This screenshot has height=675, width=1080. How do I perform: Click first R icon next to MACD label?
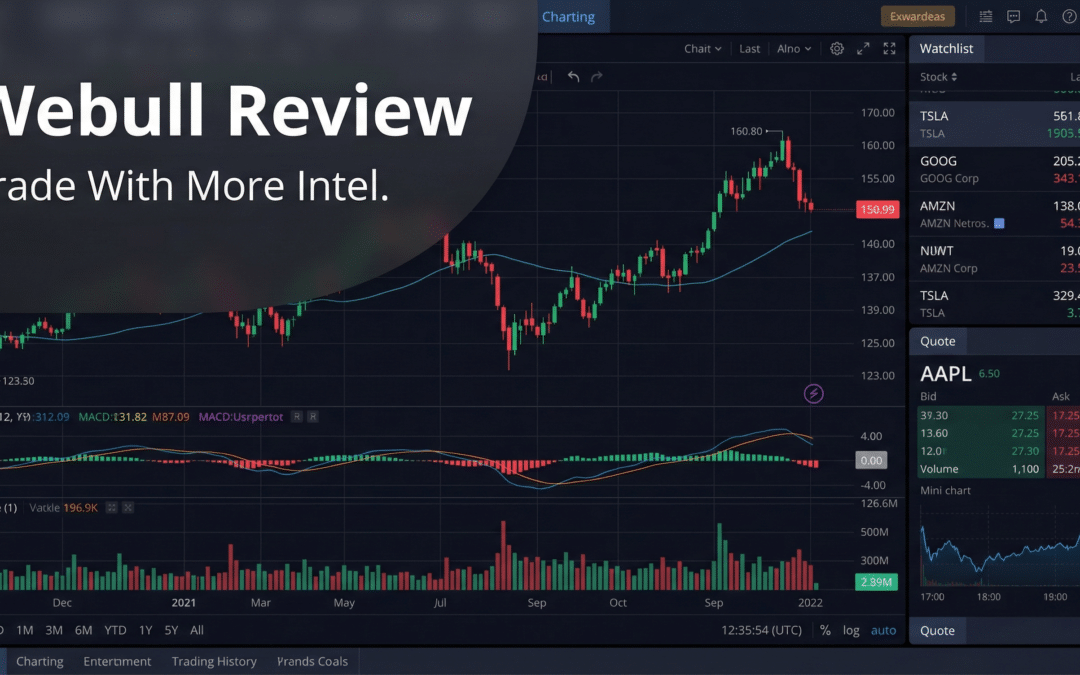tap(296, 417)
